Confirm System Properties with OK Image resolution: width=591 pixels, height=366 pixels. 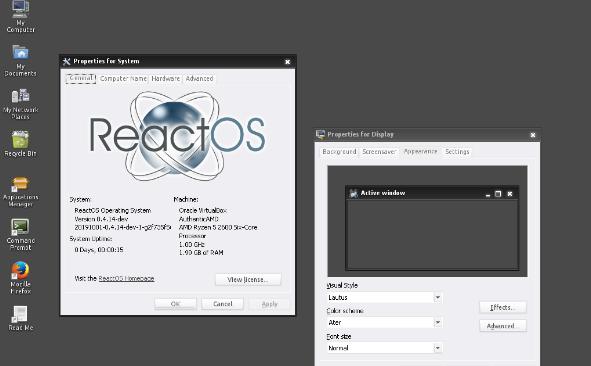(176, 304)
